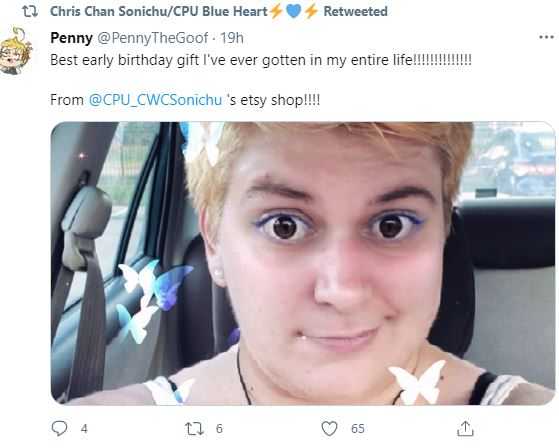This screenshot has height=448, width=559.
Task: Open the @CPU_CWCSonichu mention link
Action: 155,100
